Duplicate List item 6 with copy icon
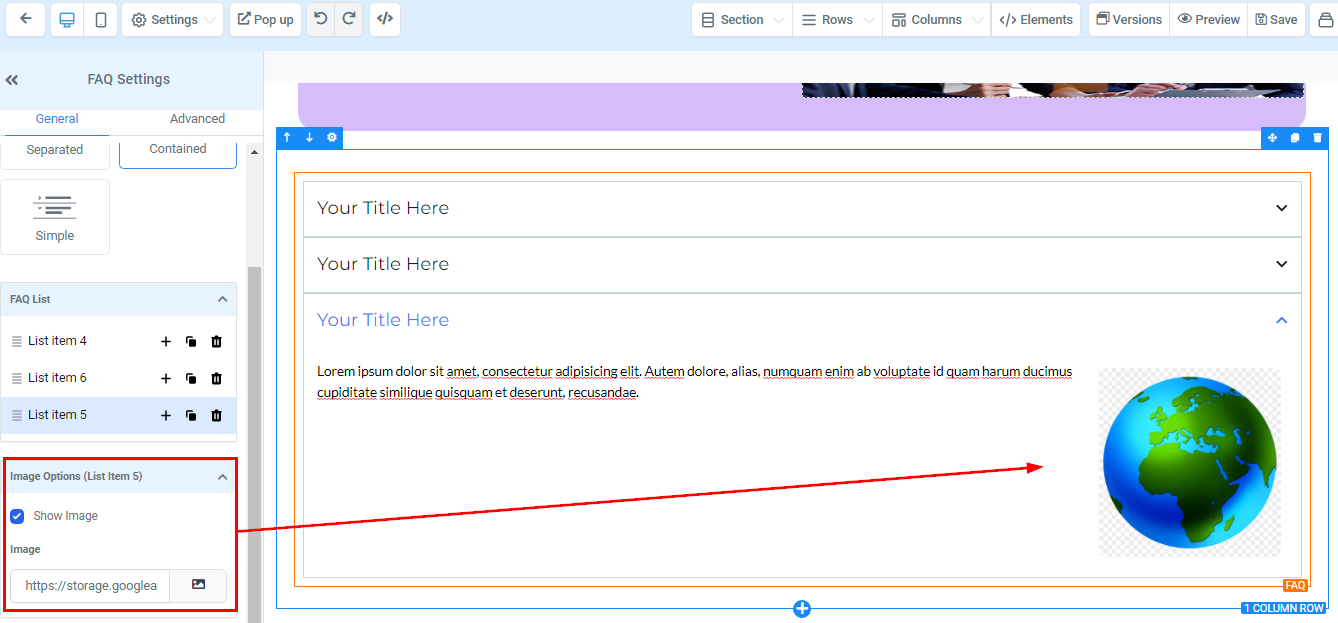 [191, 379]
